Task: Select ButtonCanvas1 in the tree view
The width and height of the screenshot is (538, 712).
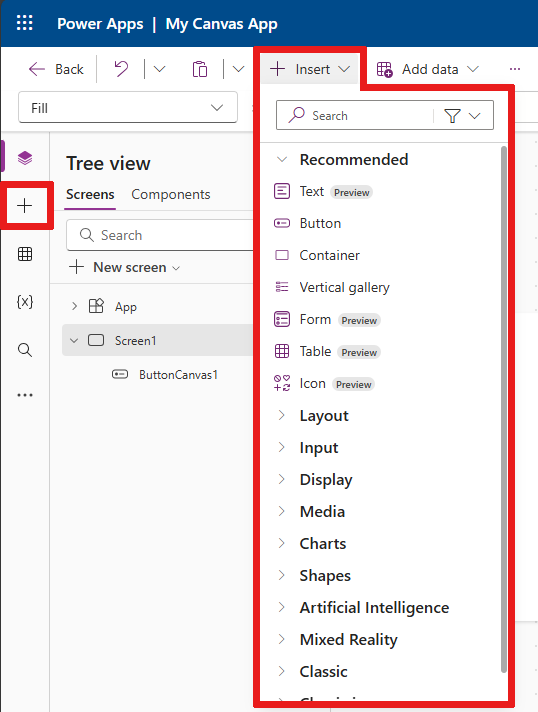Action: [x=178, y=375]
